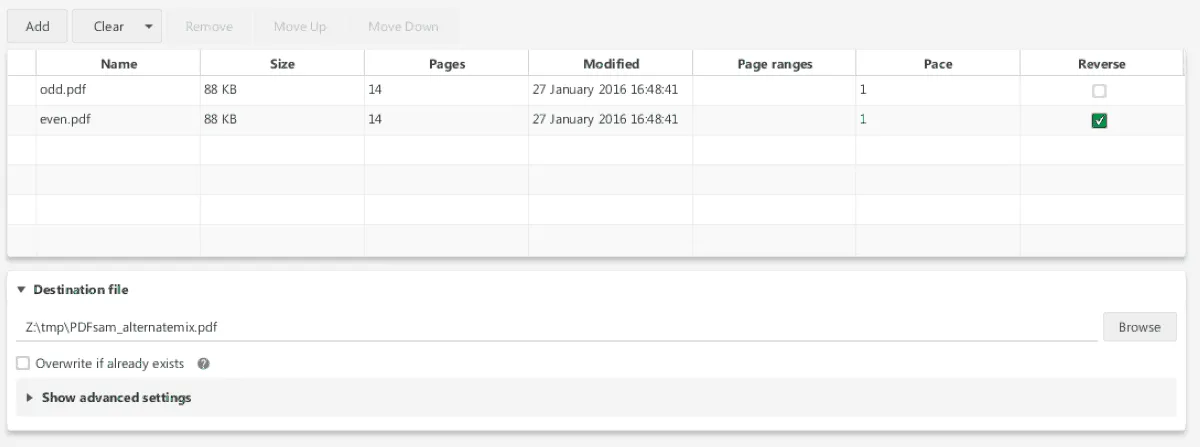The height and width of the screenshot is (447, 1200).
Task: Select the even.pdf row
Action: point(118,119)
